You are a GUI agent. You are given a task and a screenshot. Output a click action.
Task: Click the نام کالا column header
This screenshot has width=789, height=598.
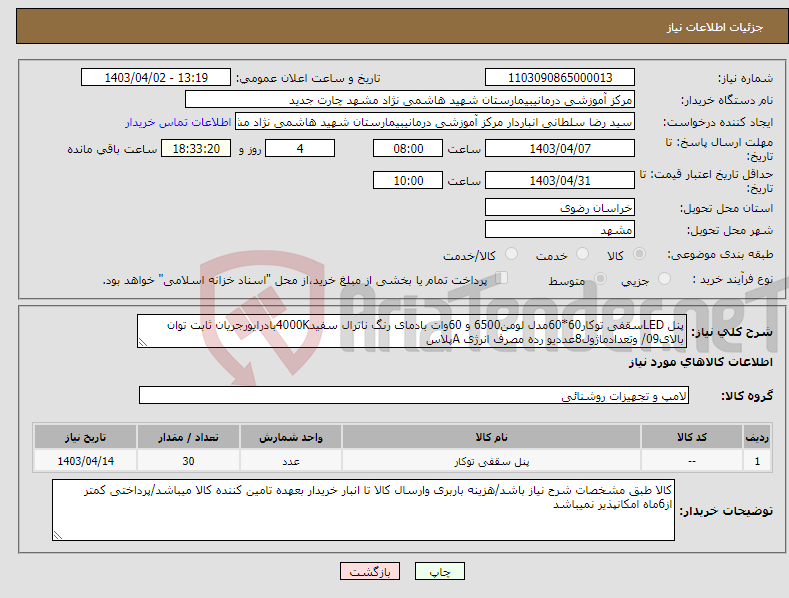point(491,437)
